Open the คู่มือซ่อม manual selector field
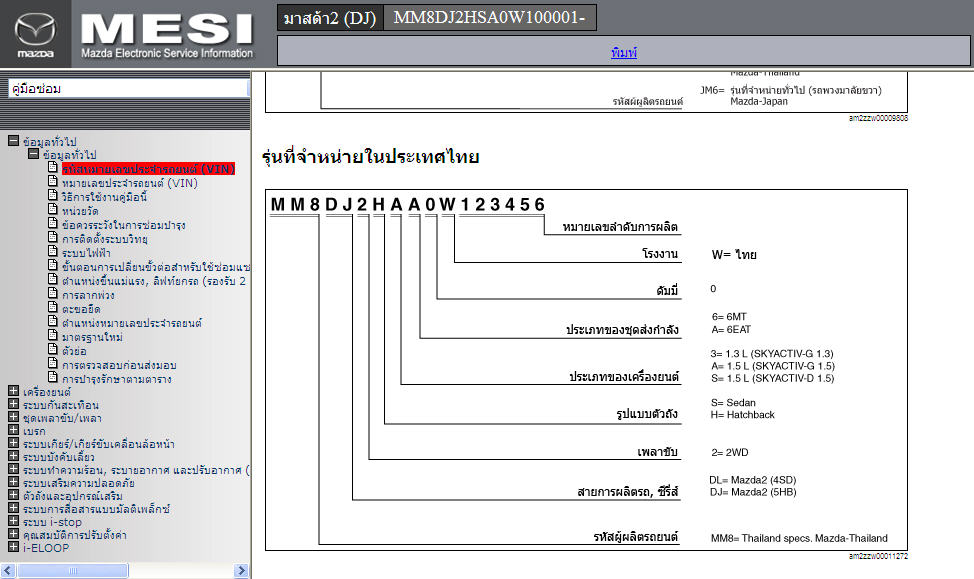This screenshot has width=974, height=579. pyautogui.click(x=129, y=88)
